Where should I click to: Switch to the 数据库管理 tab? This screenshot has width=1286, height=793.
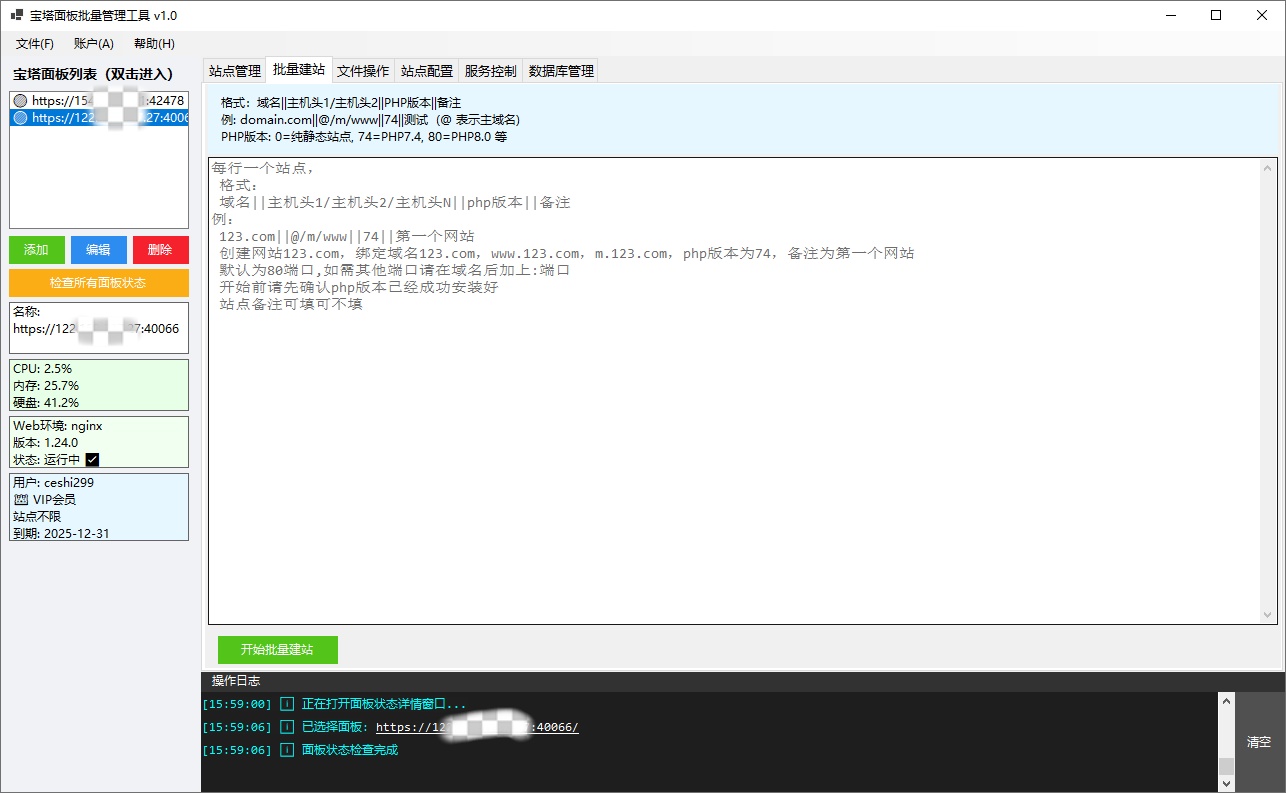[561, 71]
